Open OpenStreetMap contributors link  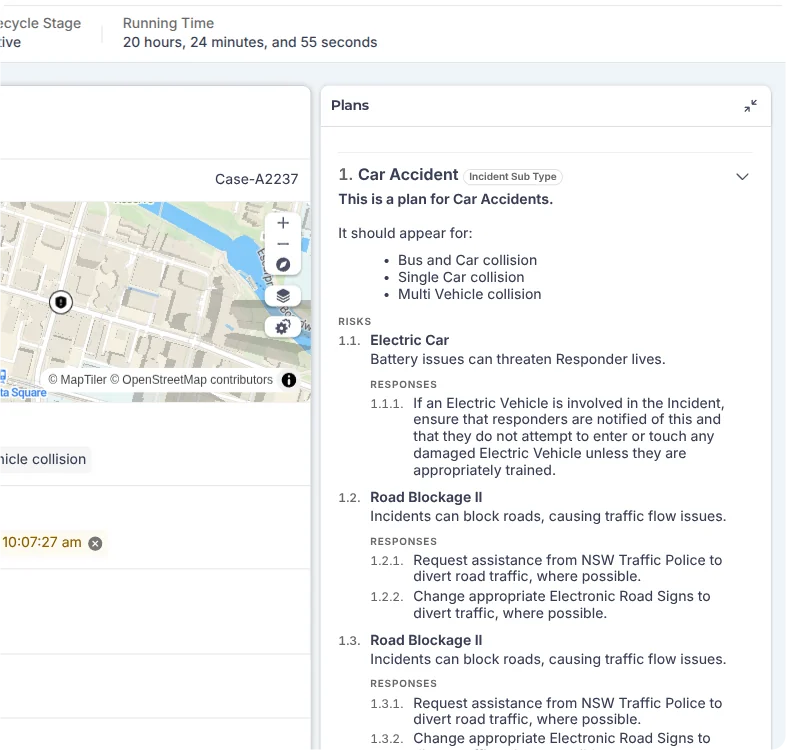(191, 380)
